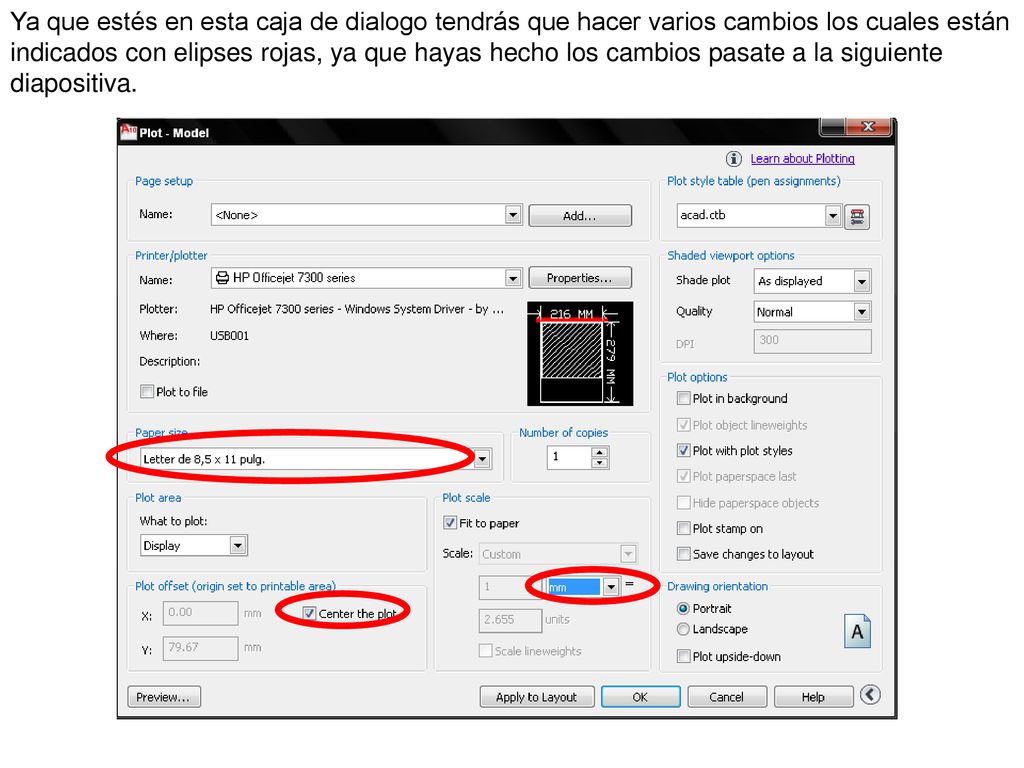This screenshot has height=768, width=1024.
Task: Open the Paper size dropdown
Action: coord(482,459)
